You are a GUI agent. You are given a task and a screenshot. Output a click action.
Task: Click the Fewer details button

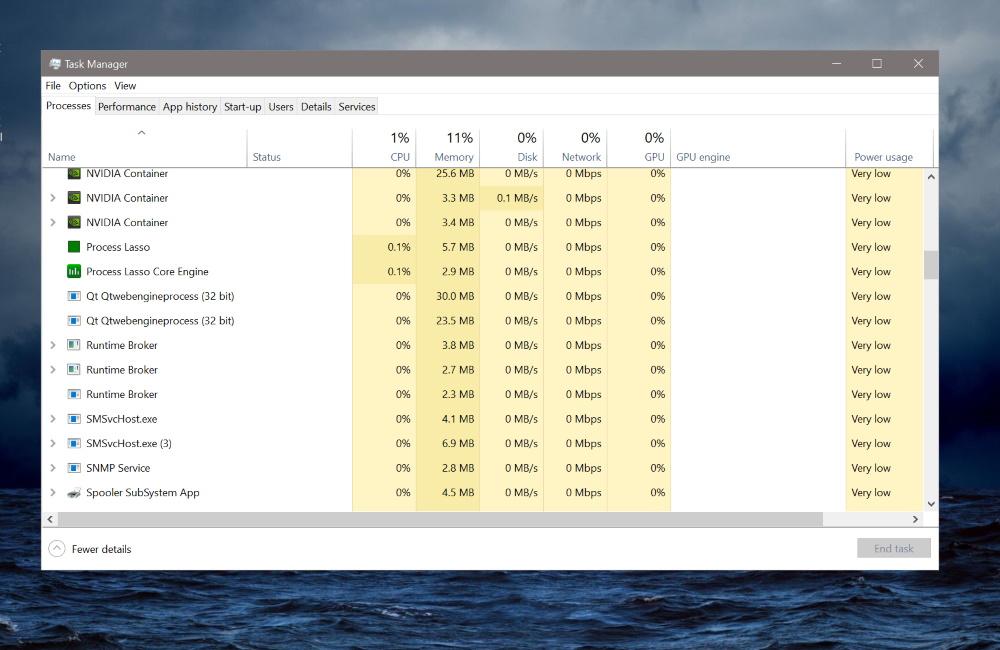(x=90, y=549)
